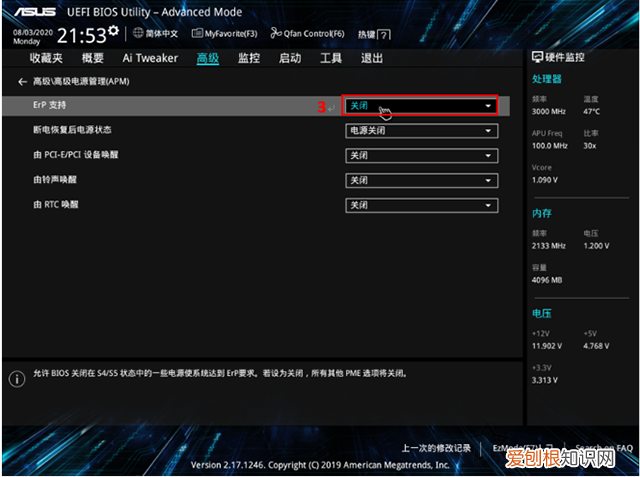Screen dimensions: 640x477
Task: Click the Qfan fan icon
Action: click(x=276, y=33)
